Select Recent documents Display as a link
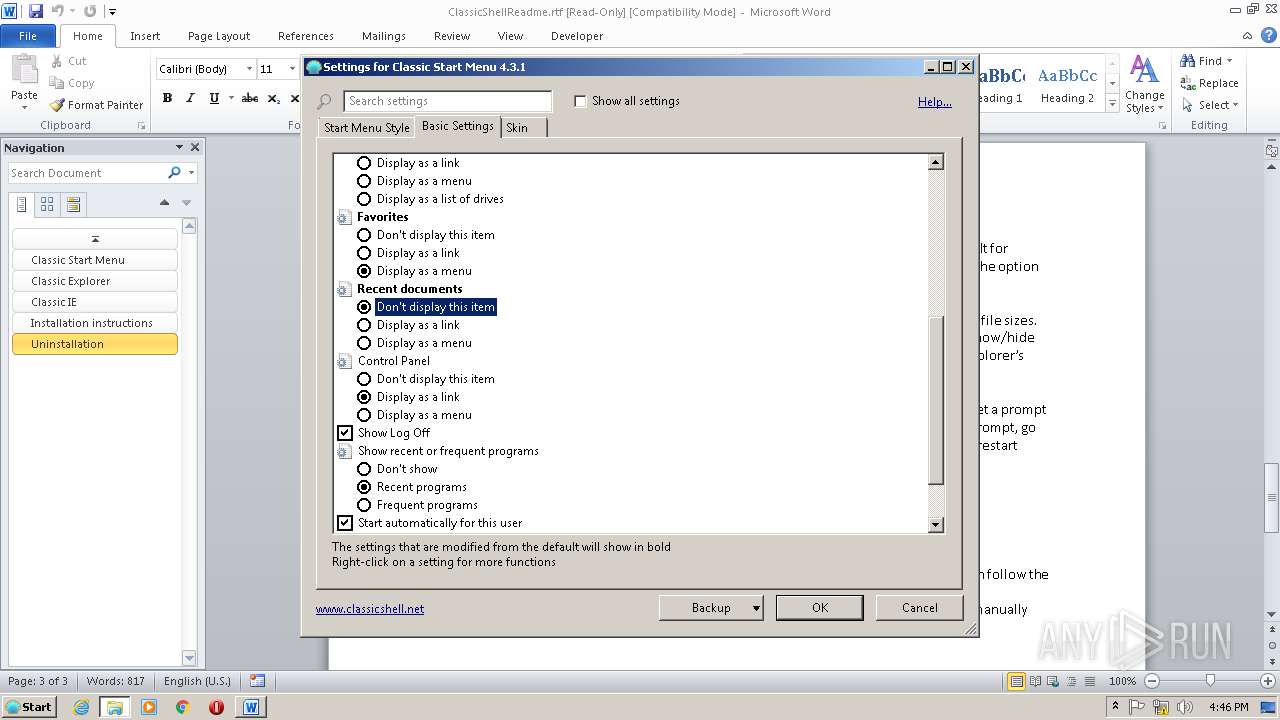 click(x=364, y=325)
